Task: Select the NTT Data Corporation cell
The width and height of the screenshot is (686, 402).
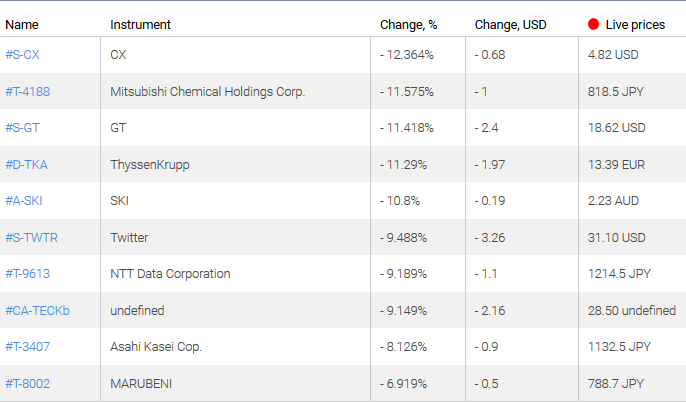Action: (x=170, y=273)
